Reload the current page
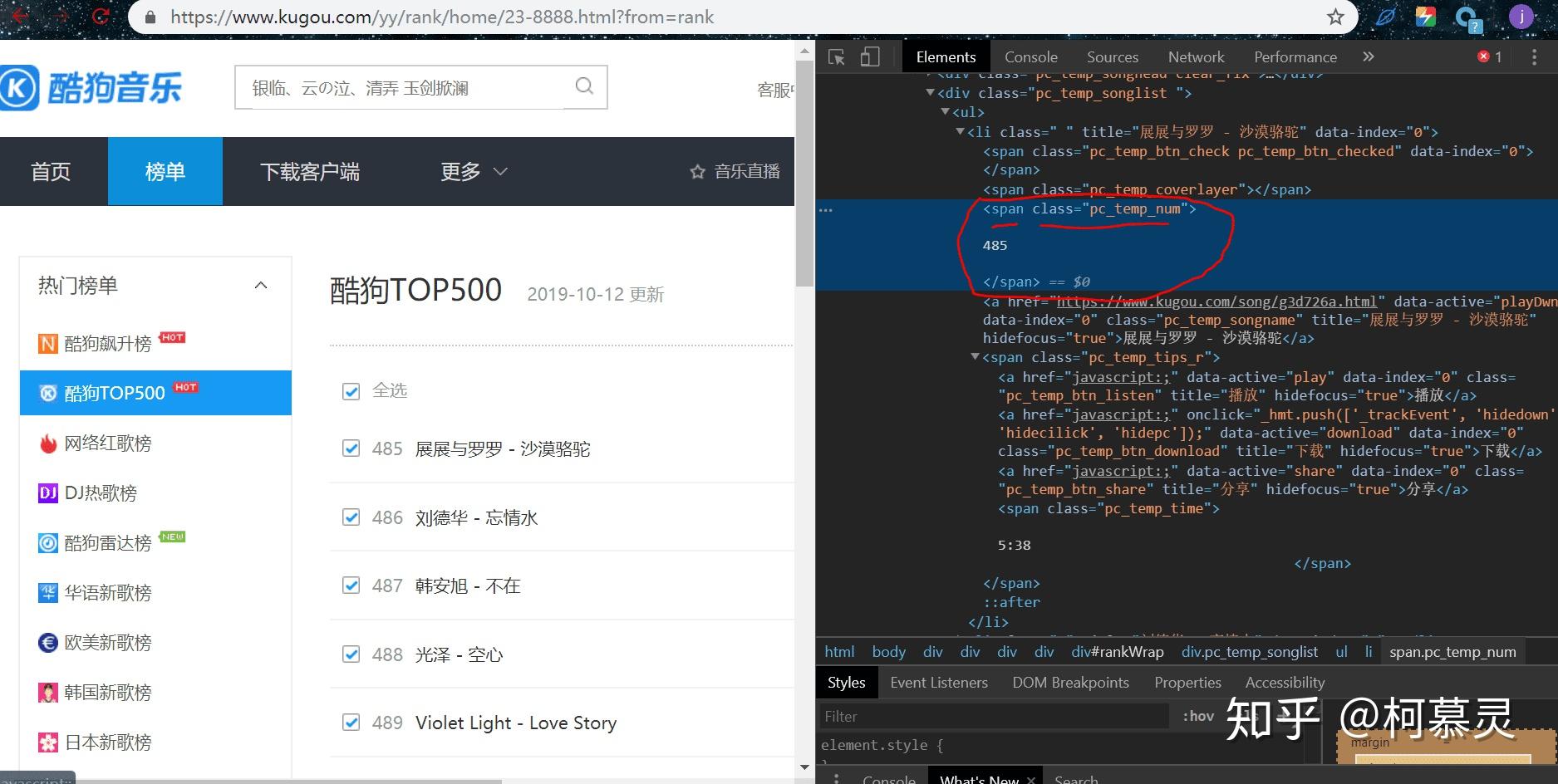This screenshot has width=1558, height=784. tap(100, 17)
